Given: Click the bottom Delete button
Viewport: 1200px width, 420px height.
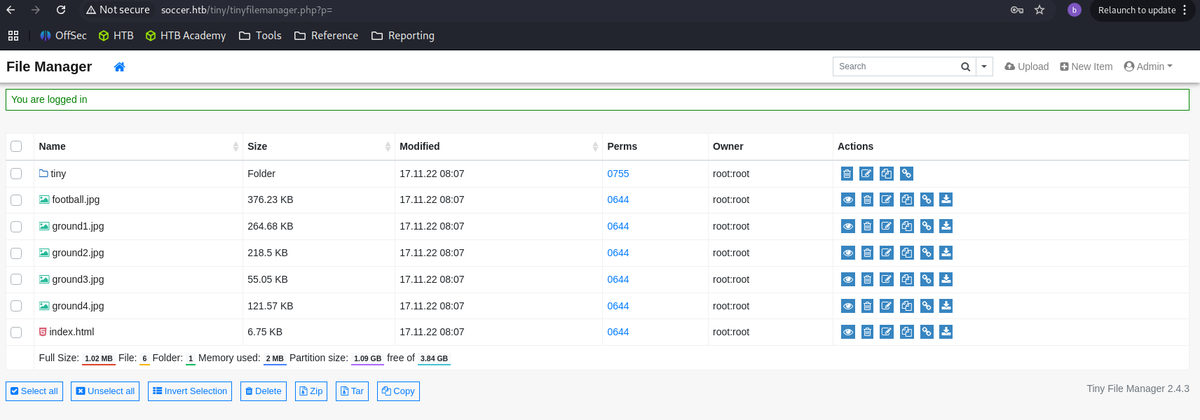Looking at the screenshot, I should (x=263, y=391).
